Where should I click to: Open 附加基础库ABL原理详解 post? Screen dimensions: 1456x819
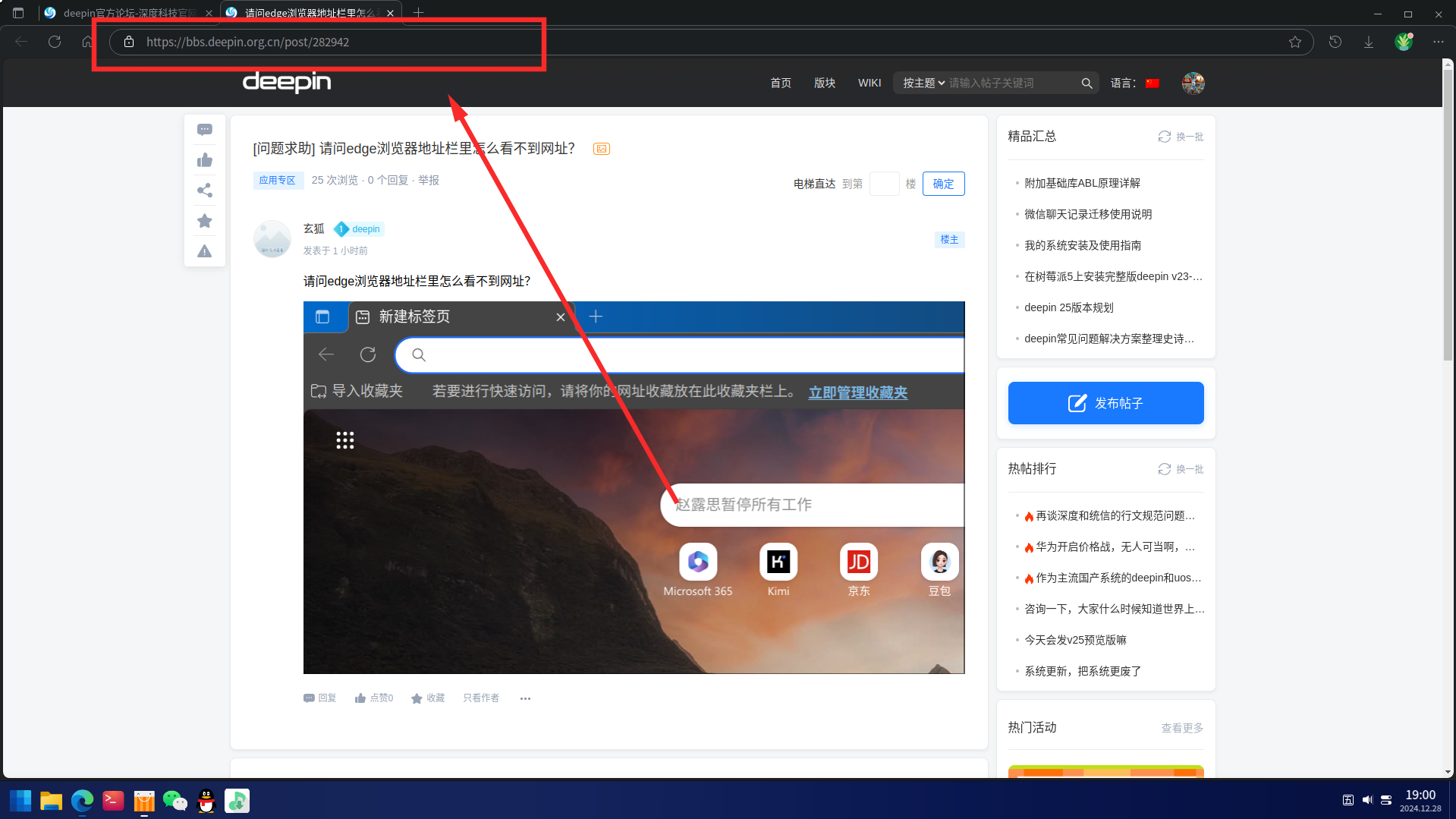(x=1082, y=184)
